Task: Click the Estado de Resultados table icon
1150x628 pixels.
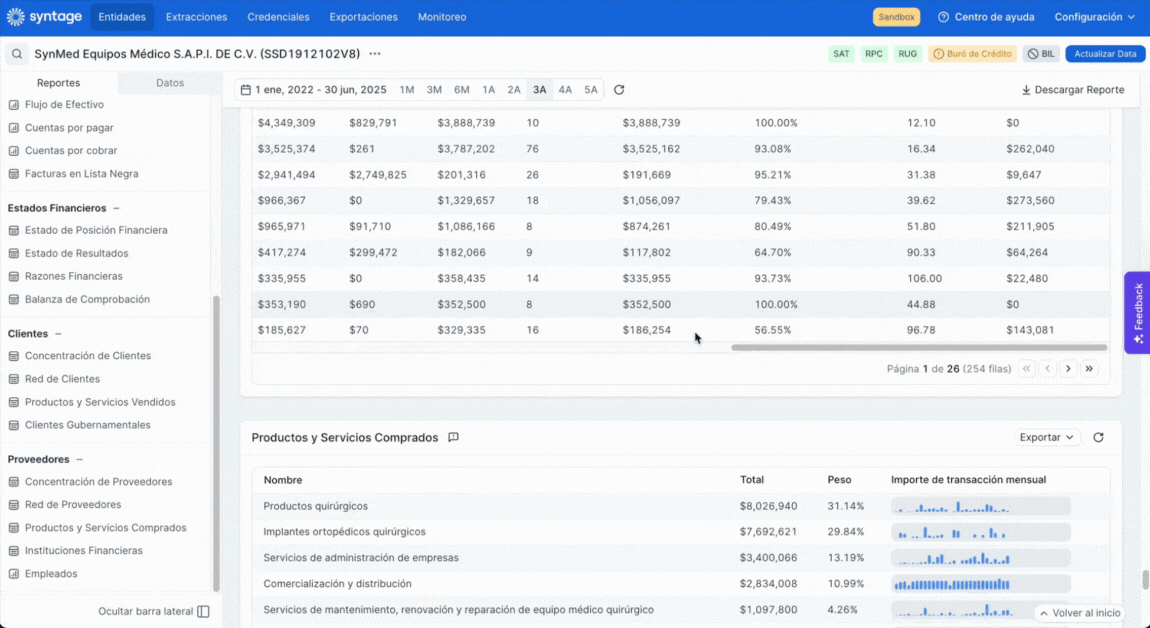Action: 13,253
